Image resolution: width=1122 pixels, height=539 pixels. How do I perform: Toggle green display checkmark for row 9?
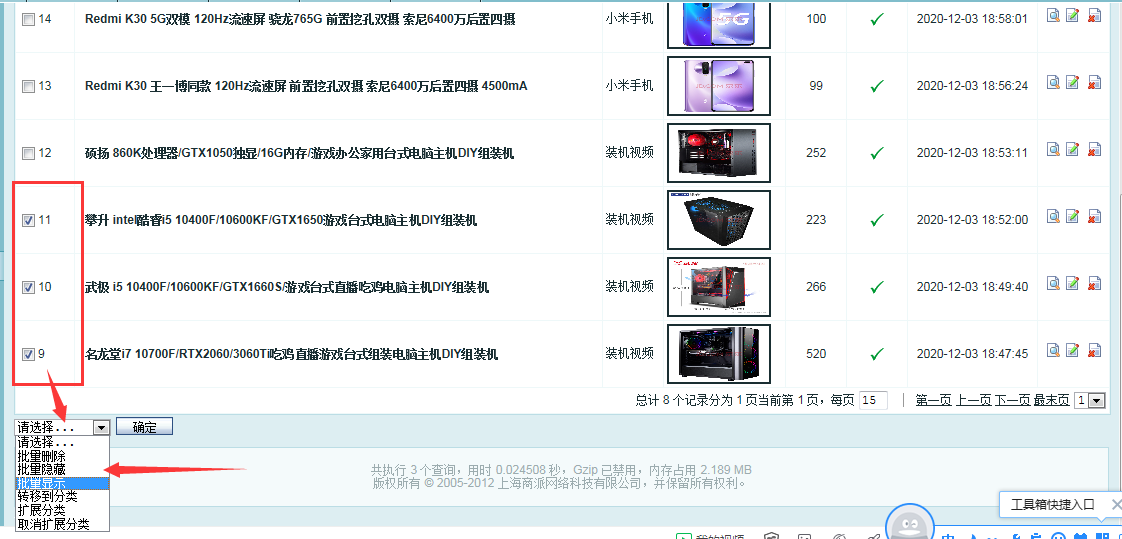click(877, 354)
